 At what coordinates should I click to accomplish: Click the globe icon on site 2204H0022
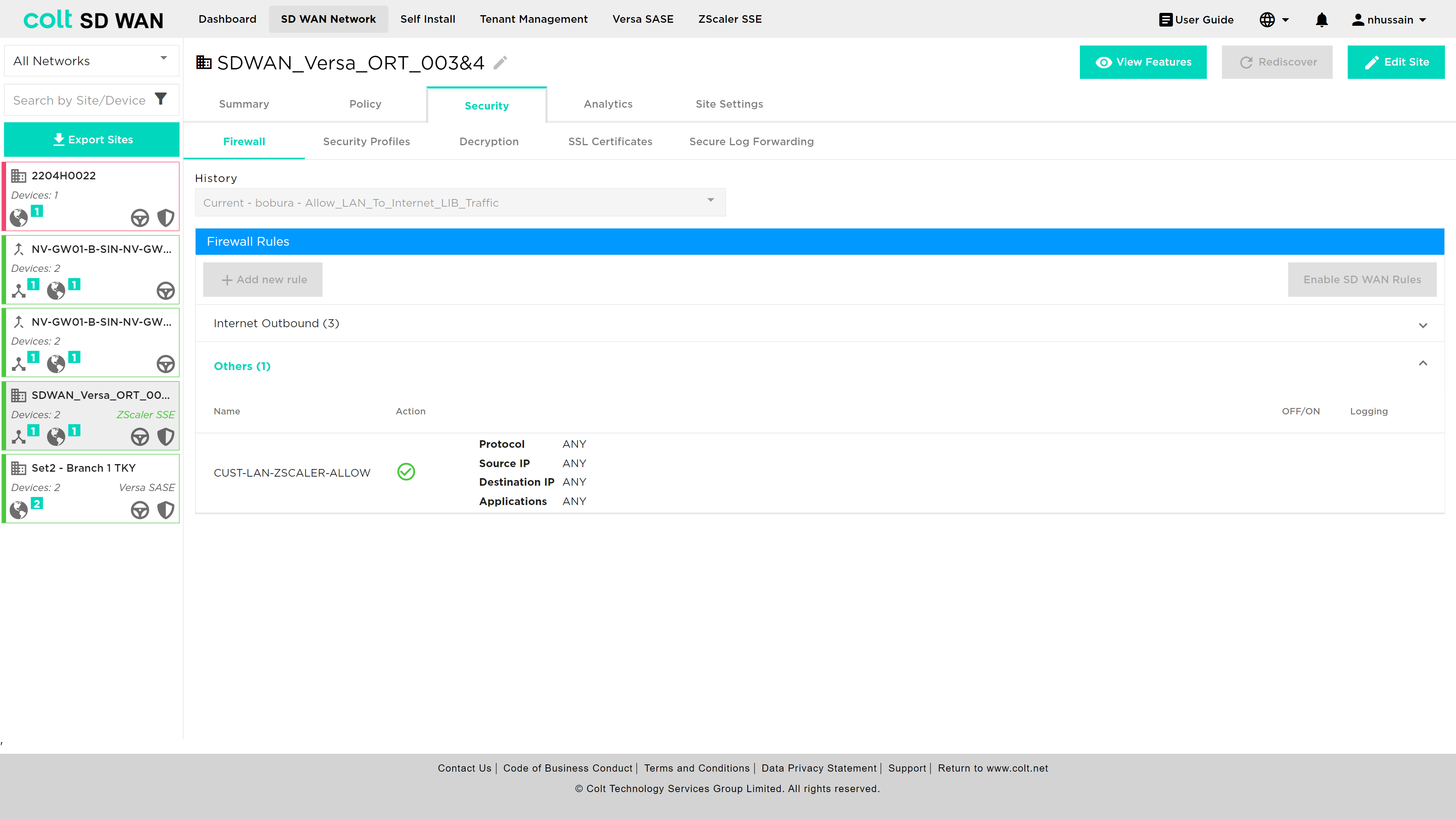click(19, 218)
